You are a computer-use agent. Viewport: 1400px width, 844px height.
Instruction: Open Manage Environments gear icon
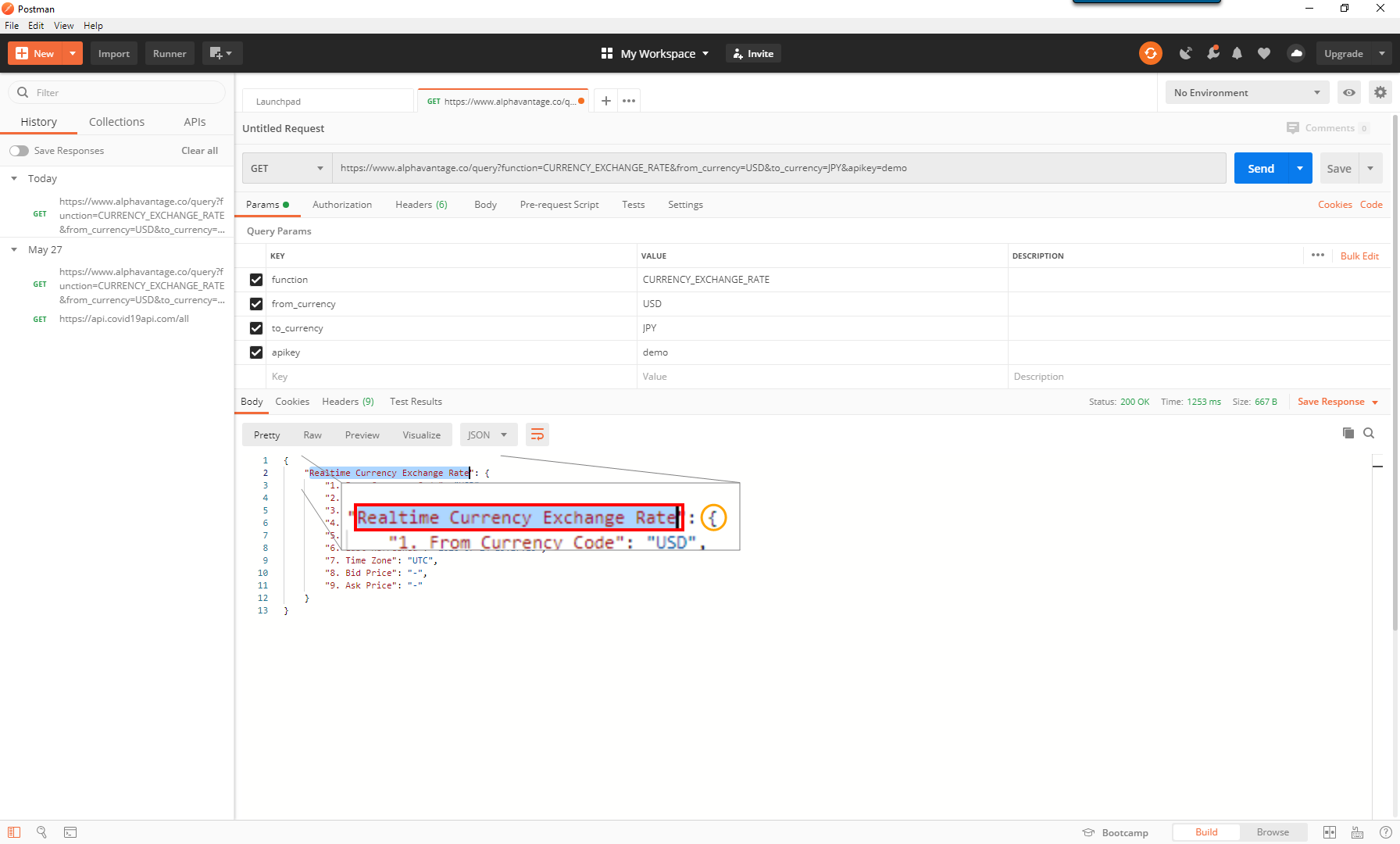click(1380, 92)
